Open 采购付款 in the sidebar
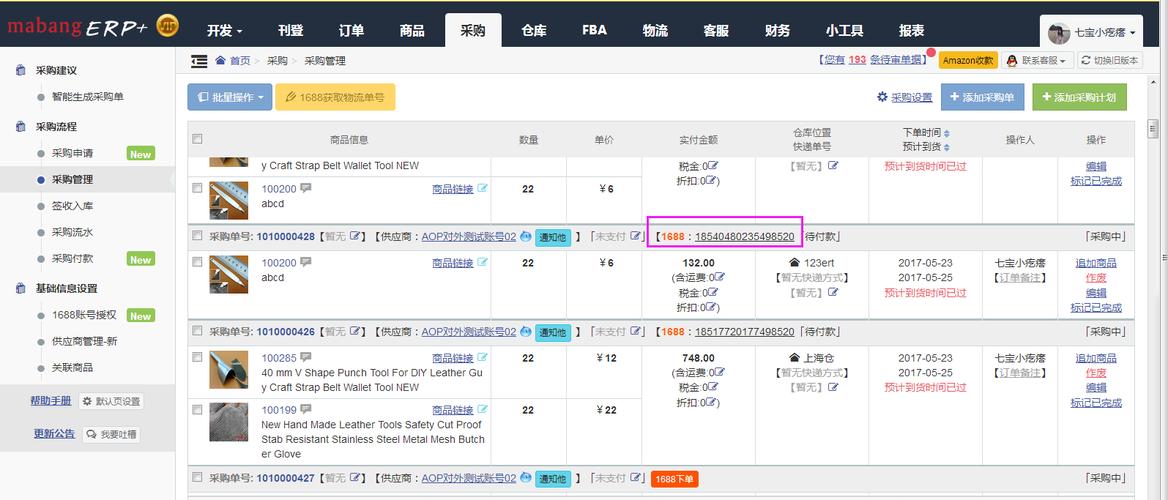 click(72, 258)
